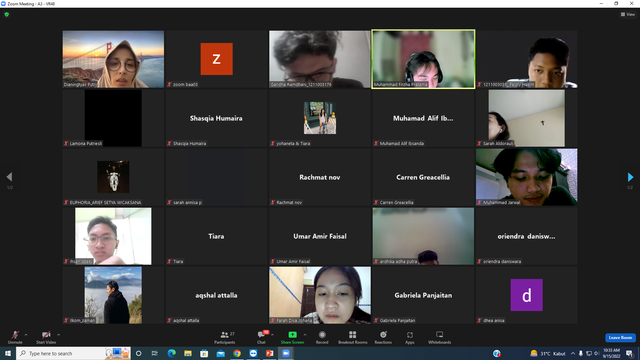Select the aqshal attalla participant tile
Image resolution: width=640 pixels, height=360 pixels.
(x=216, y=295)
